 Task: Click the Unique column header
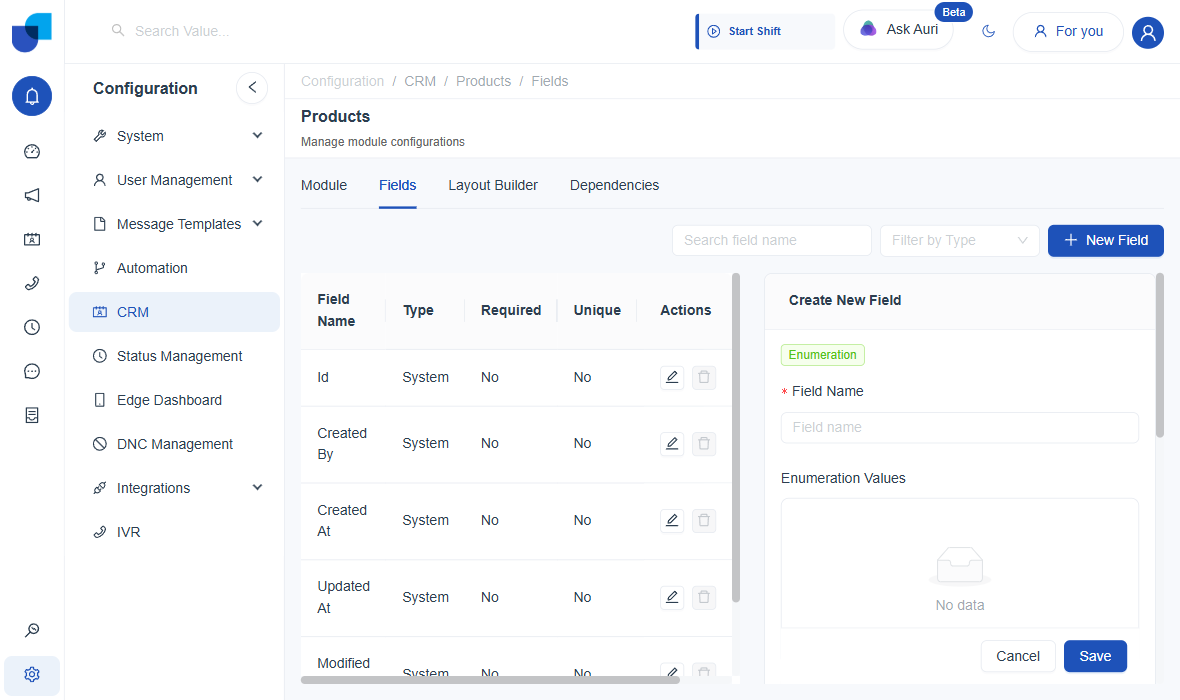tap(597, 310)
